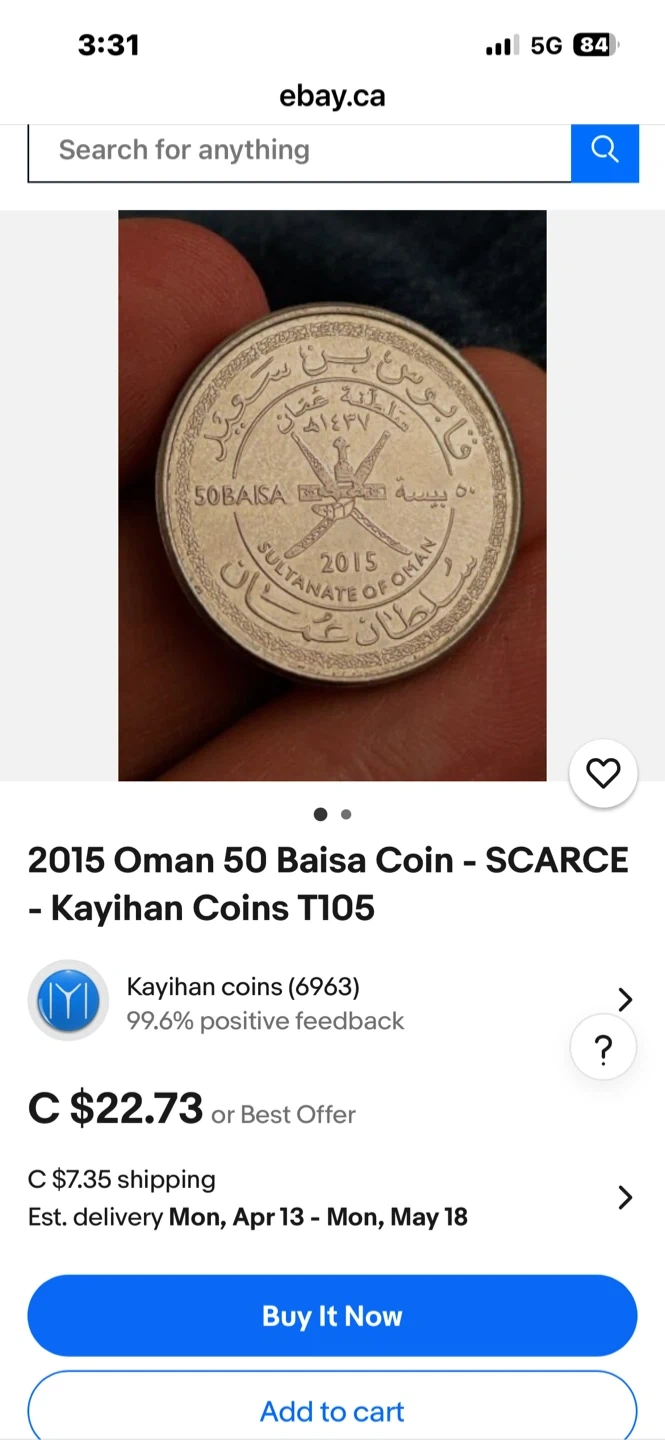Expand shipping details chevron
Image resolution: width=665 pixels, height=1440 pixels.
pos(625,1197)
